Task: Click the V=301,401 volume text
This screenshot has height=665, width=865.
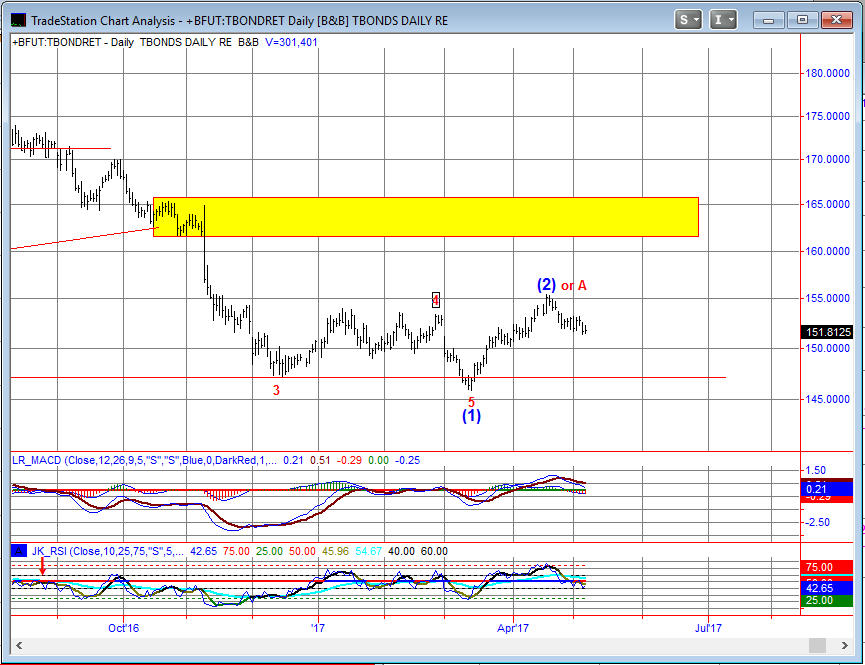Action: pos(291,42)
